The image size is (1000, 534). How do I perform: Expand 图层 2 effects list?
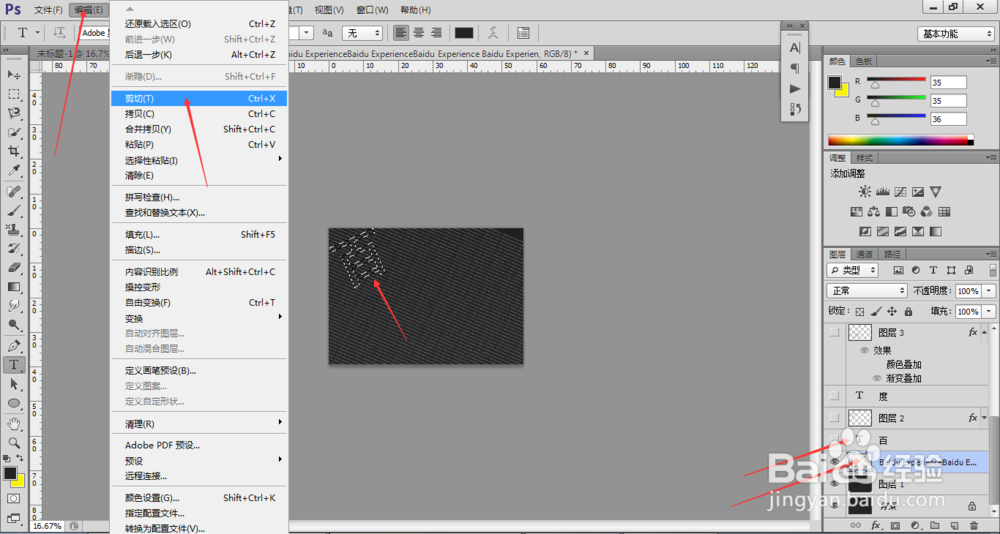(x=985, y=418)
